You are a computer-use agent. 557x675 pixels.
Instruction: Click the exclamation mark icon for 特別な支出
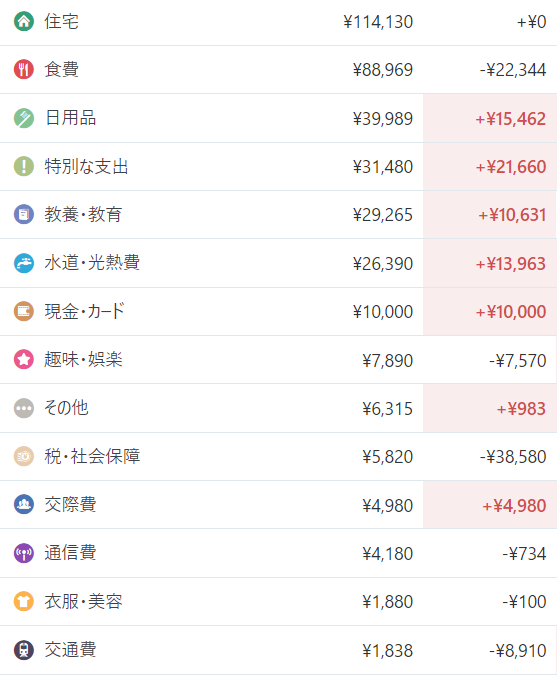[x=24, y=166]
